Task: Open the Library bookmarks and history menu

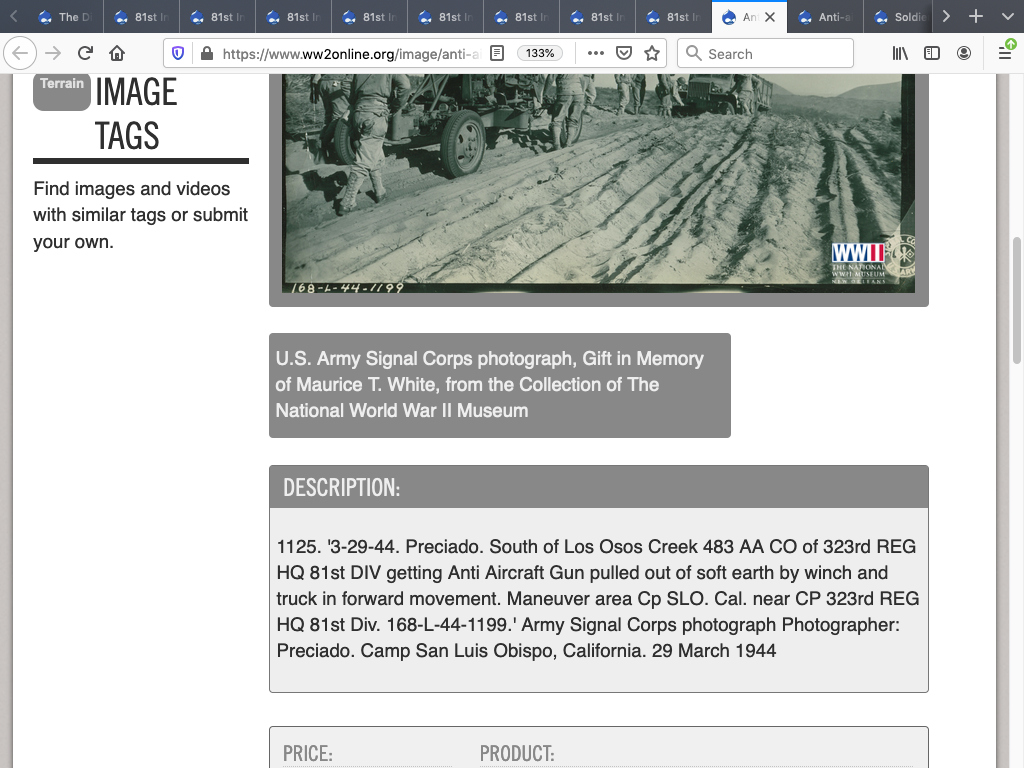Action: click(x=900, y=53)
